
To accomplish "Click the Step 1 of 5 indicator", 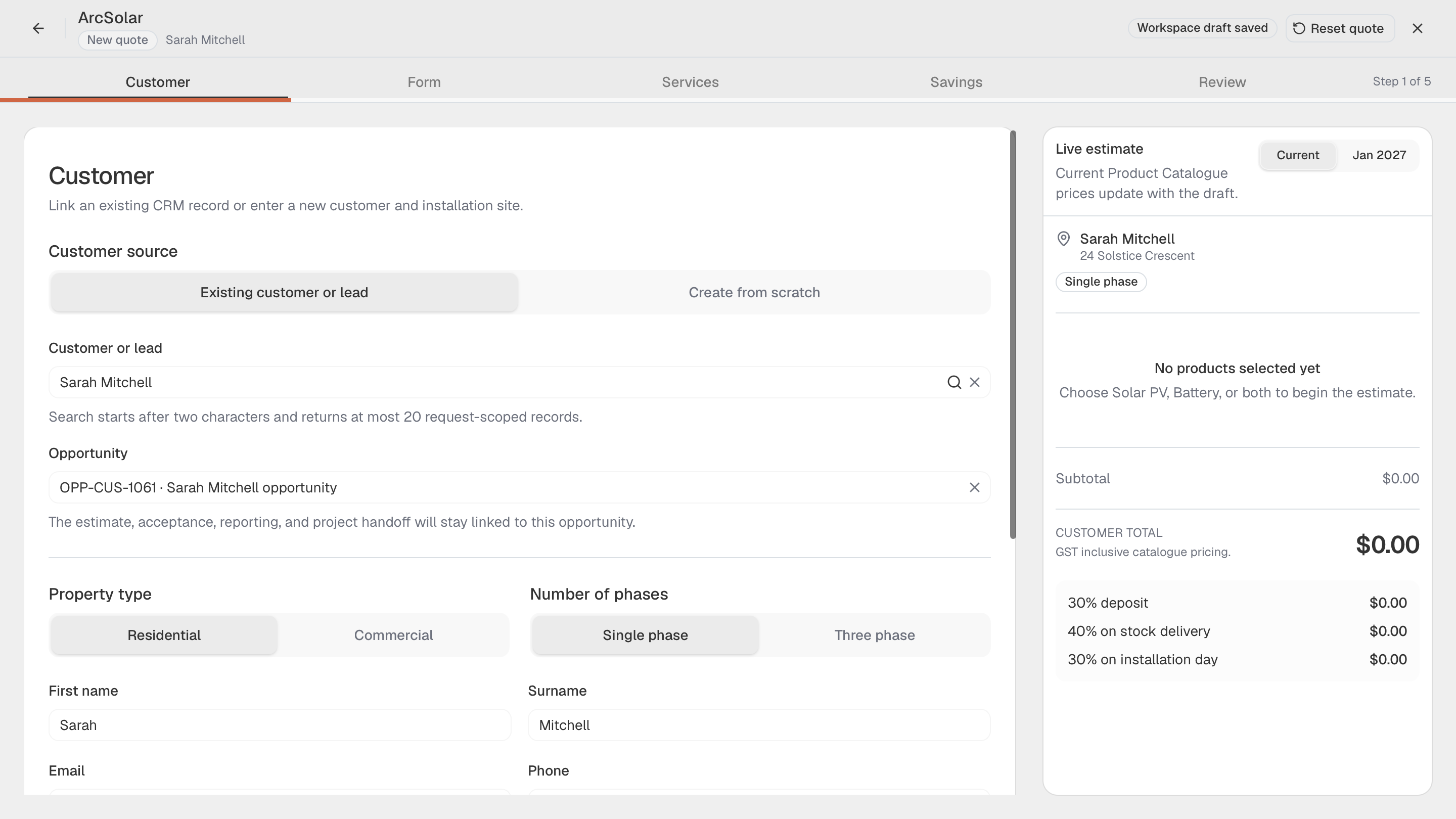I will (x=1402, y=81).
